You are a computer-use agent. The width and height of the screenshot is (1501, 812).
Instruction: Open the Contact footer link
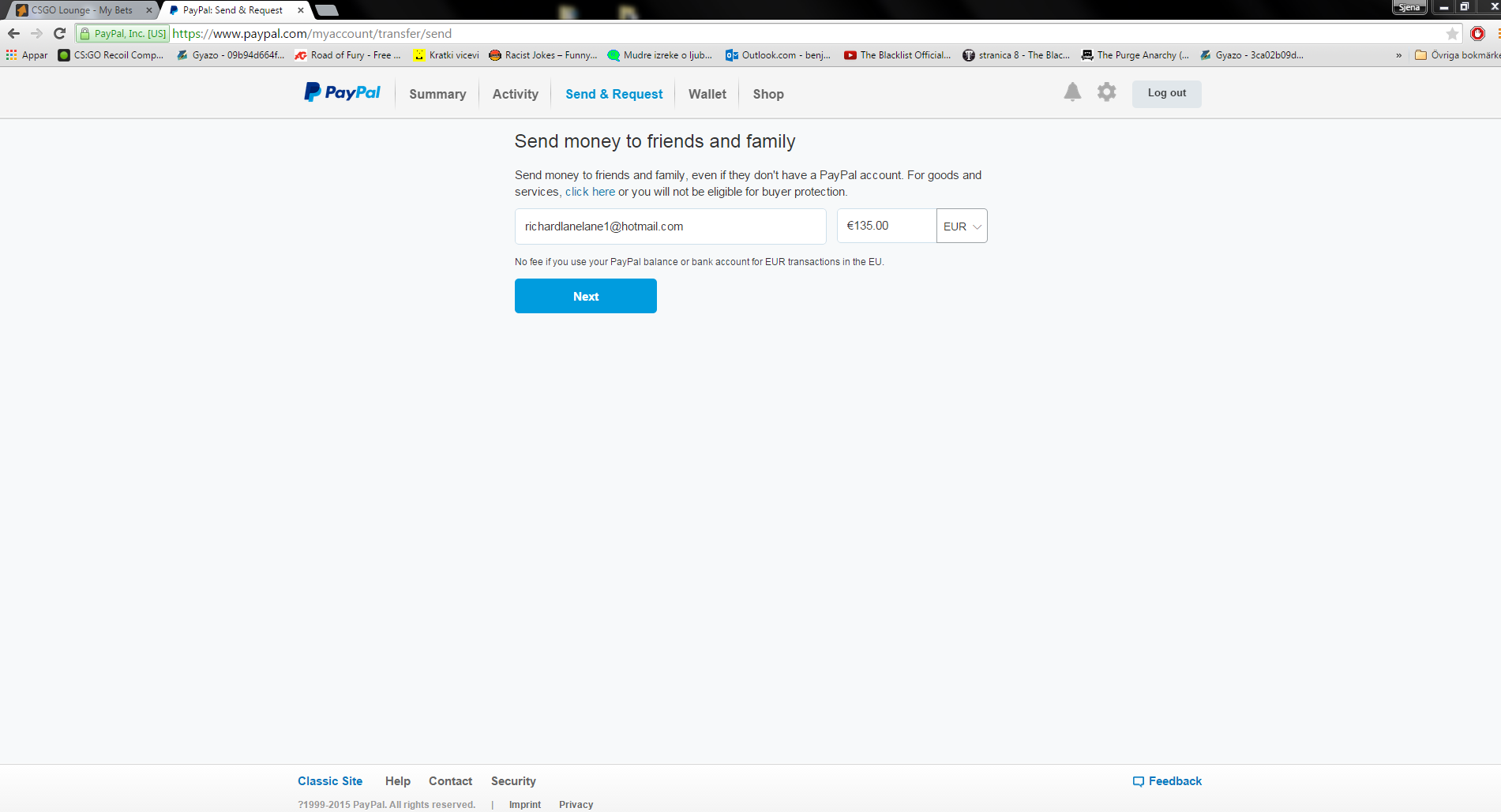451,781
